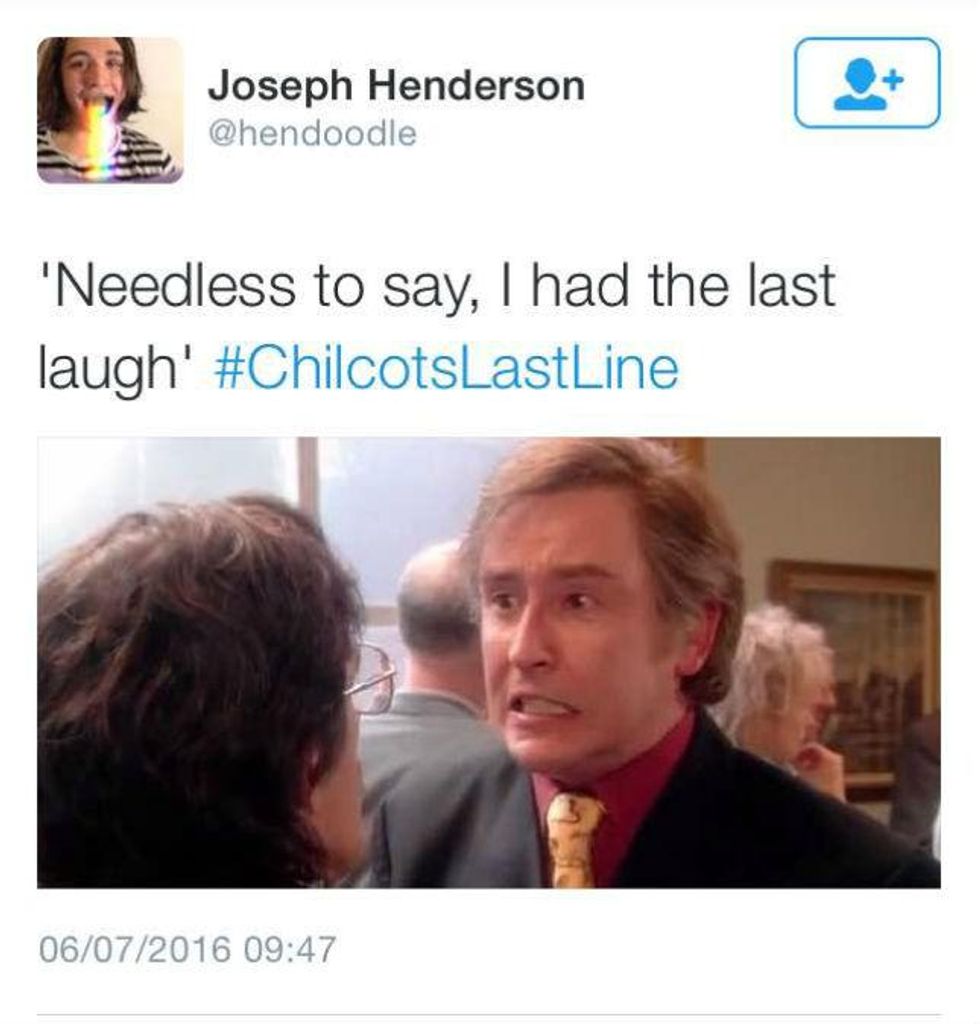Screen dimensions: 980x1024
Task: Expand the embedded tweet photo
Action: pyautogui.click(x=489, y=662)
